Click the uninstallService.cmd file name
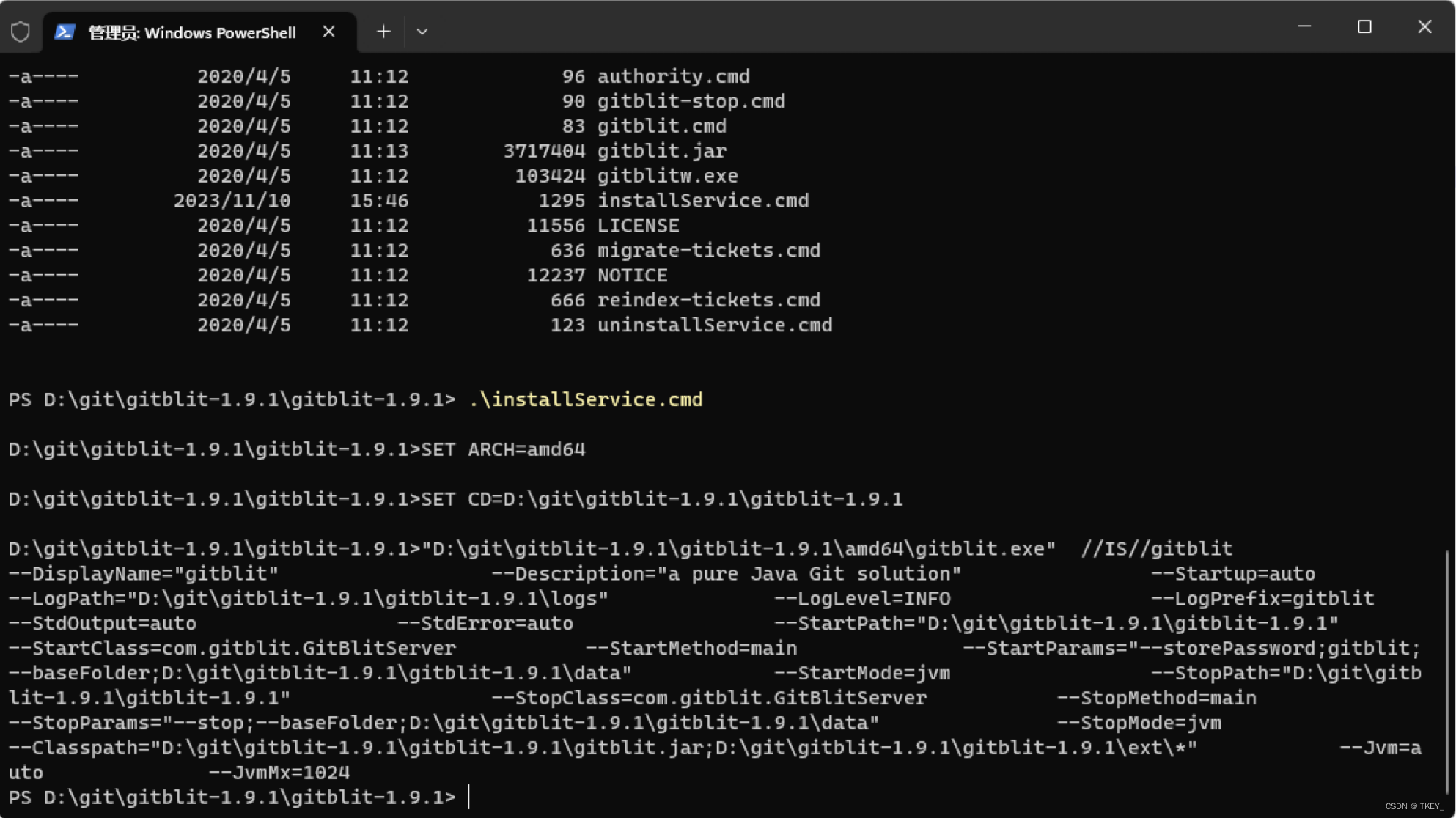Screen dimensions: 1456x818 click(715, 325)
